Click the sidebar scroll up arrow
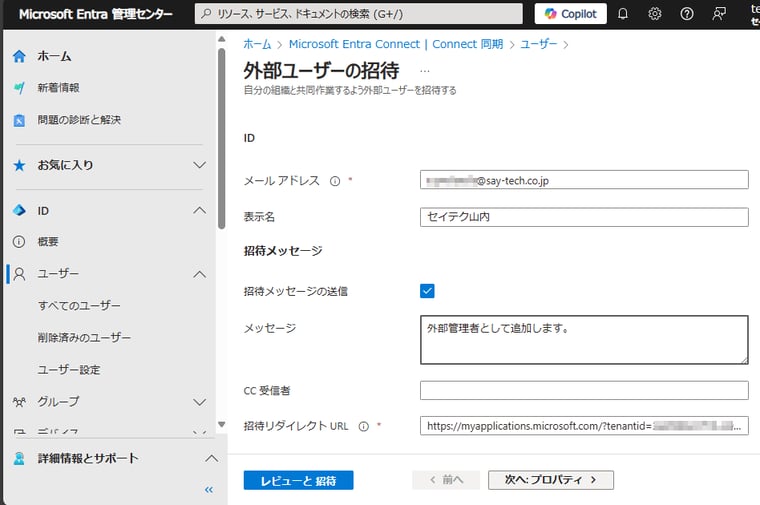Viewport: 760px width, 505px height. click(222, 39)
